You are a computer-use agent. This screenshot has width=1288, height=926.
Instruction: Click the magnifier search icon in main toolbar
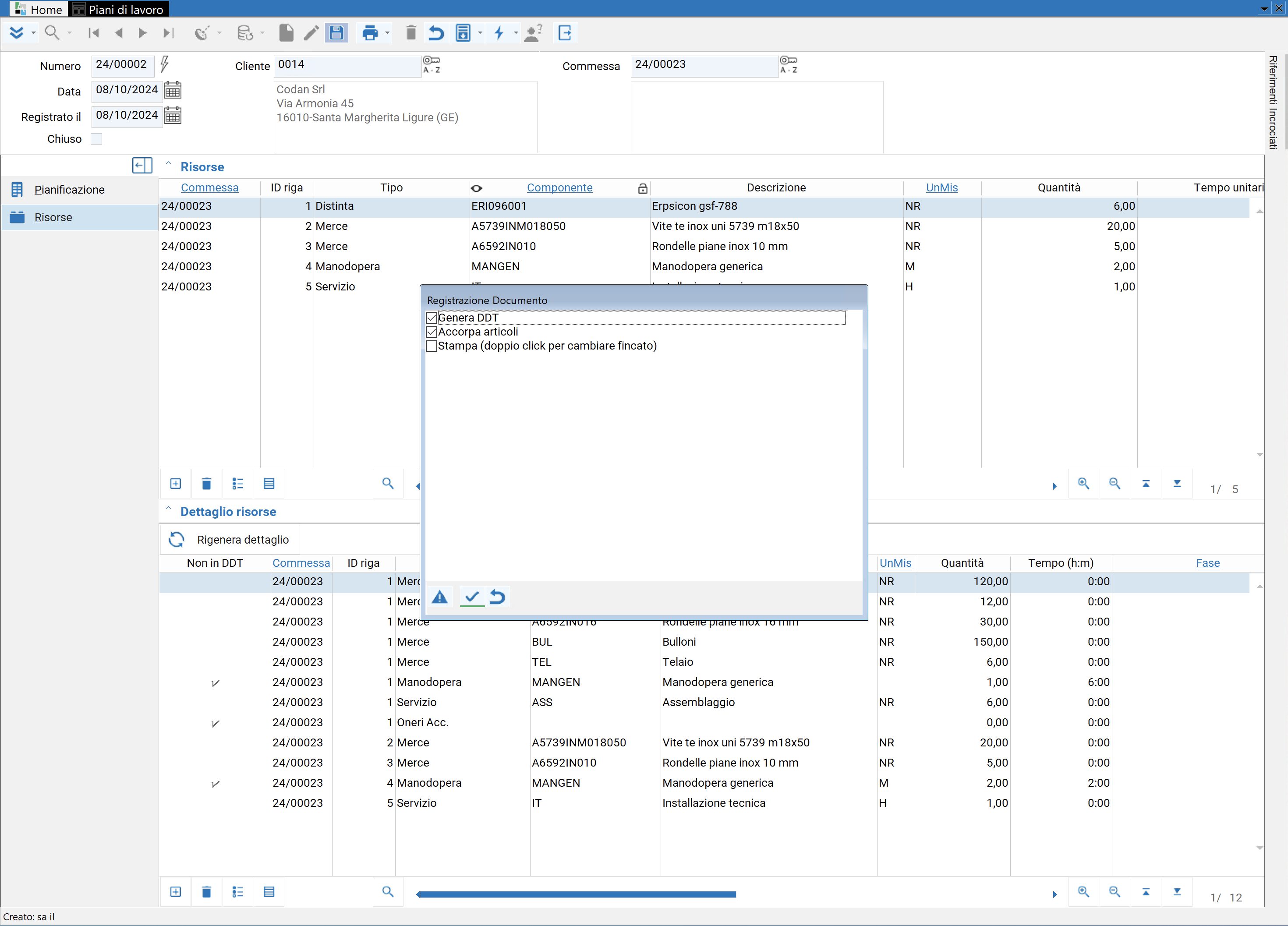(x=52, y=33)
